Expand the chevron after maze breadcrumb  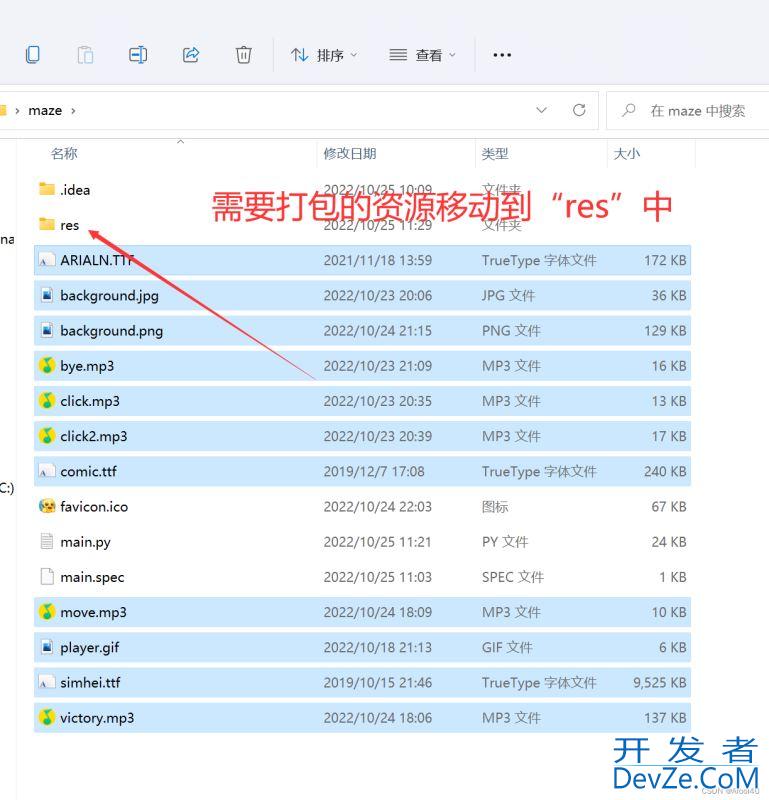click(73, 111)
